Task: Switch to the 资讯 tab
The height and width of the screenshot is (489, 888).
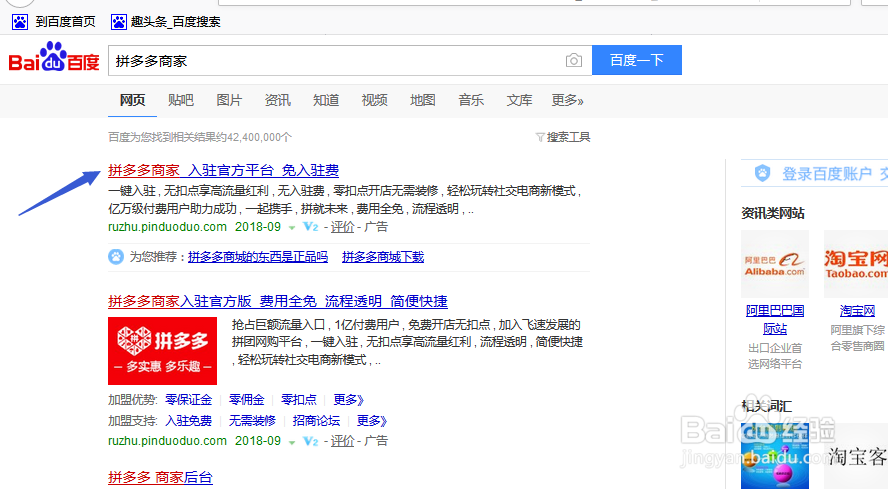Action: pyautogui.click(x=278, y=100)
